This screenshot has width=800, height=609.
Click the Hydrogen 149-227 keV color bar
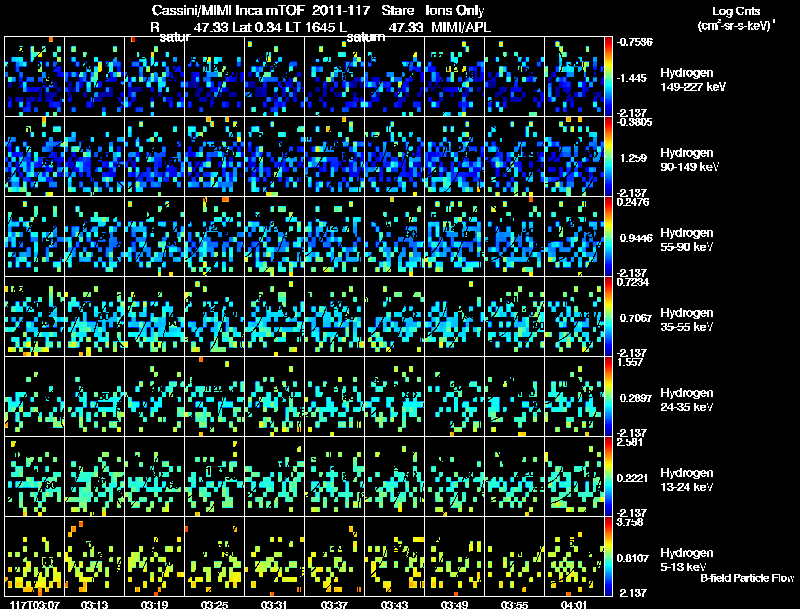(x=608, y=77)
